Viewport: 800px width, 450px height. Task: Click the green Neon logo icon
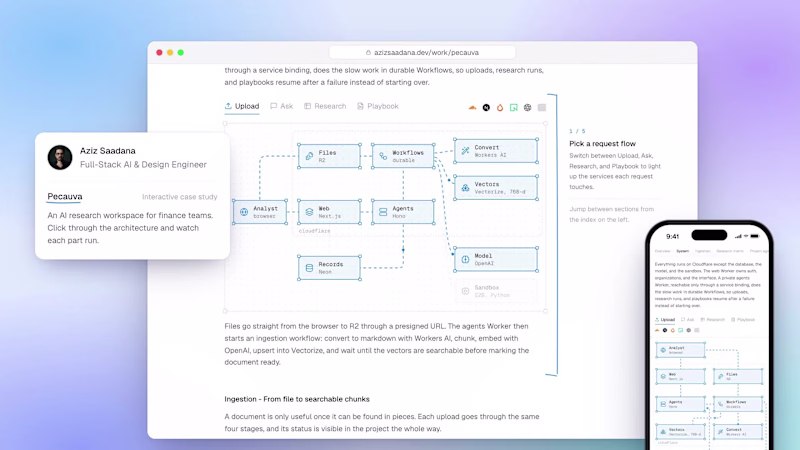514,108
